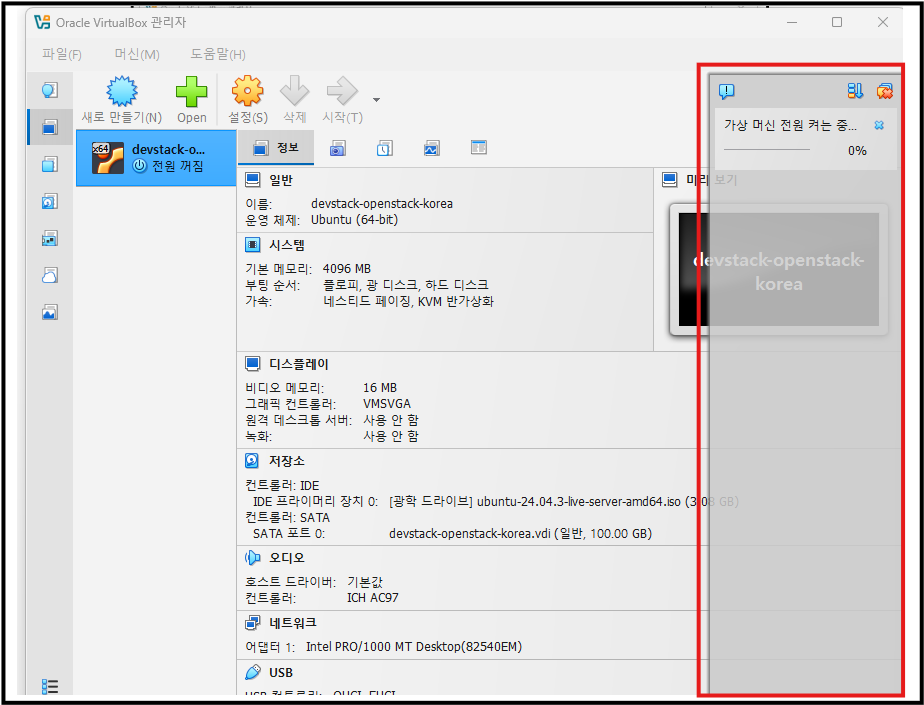The image size is (924, 705).
Task: Click the devstack-openstack-korea preview thumbnail
Action: [778, 269]
